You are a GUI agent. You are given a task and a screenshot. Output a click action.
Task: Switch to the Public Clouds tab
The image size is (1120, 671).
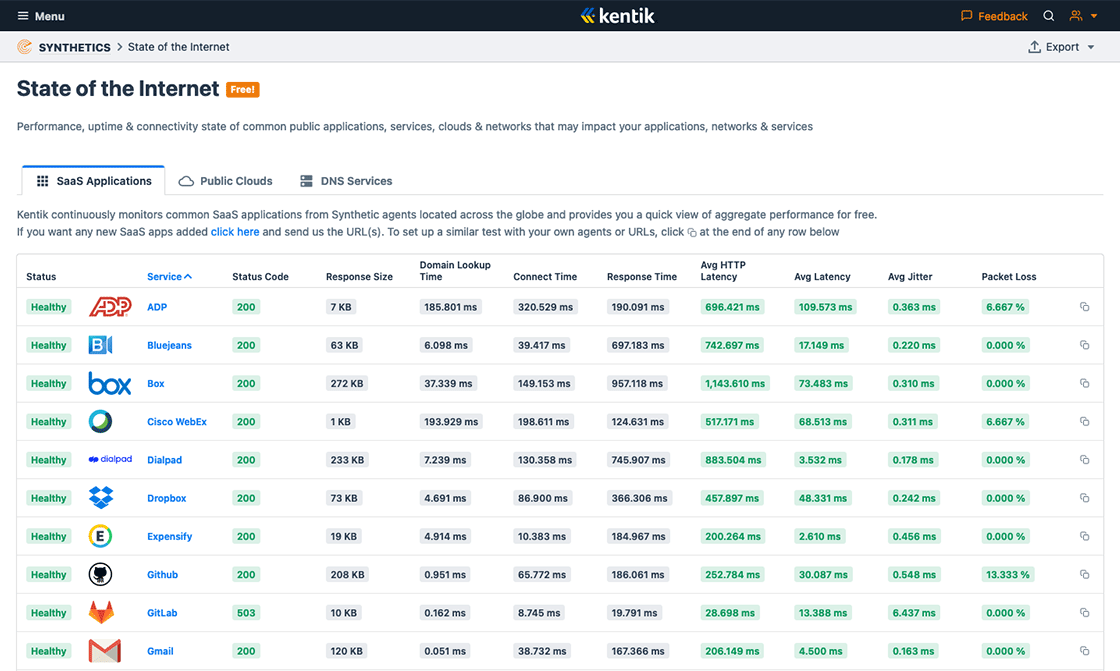(225, 181)
